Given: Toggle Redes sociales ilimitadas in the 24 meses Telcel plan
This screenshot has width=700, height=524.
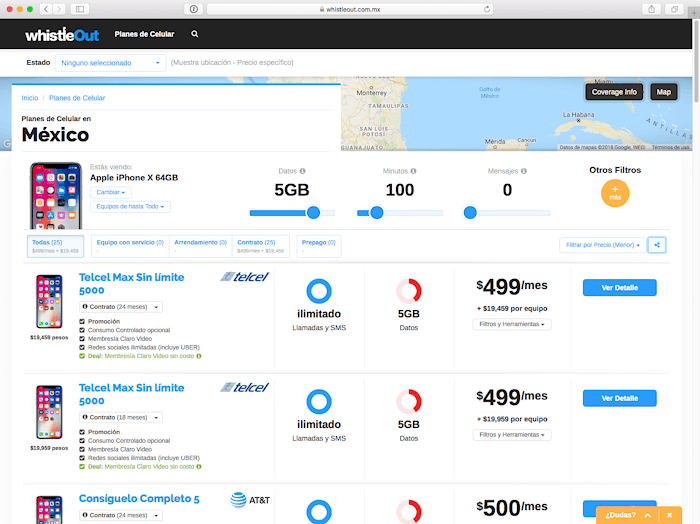Looking at the screenshot, I should pos(82,347).
